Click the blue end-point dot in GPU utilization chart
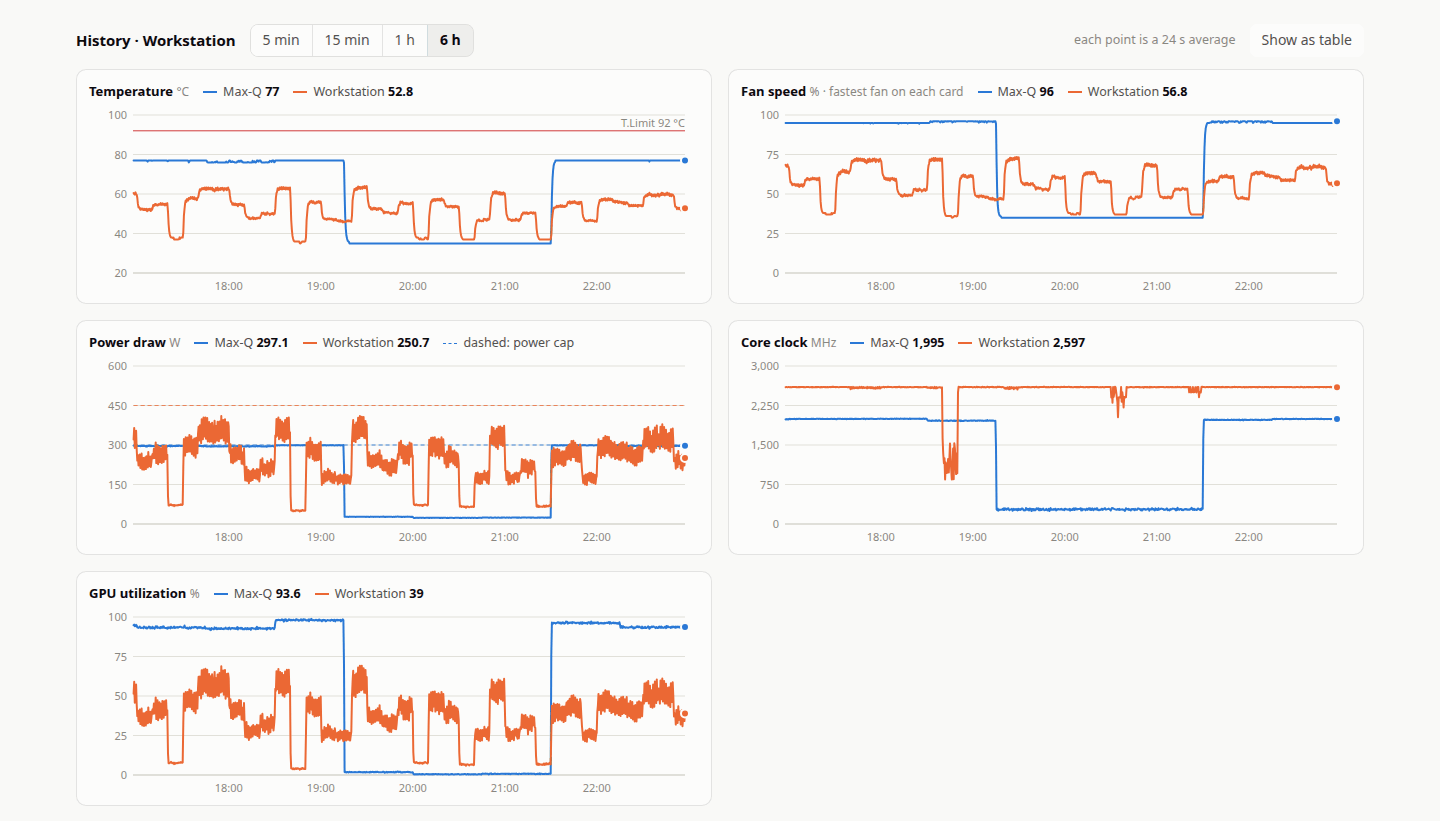This screenshot has width=1440, height=821. point(685,627)
